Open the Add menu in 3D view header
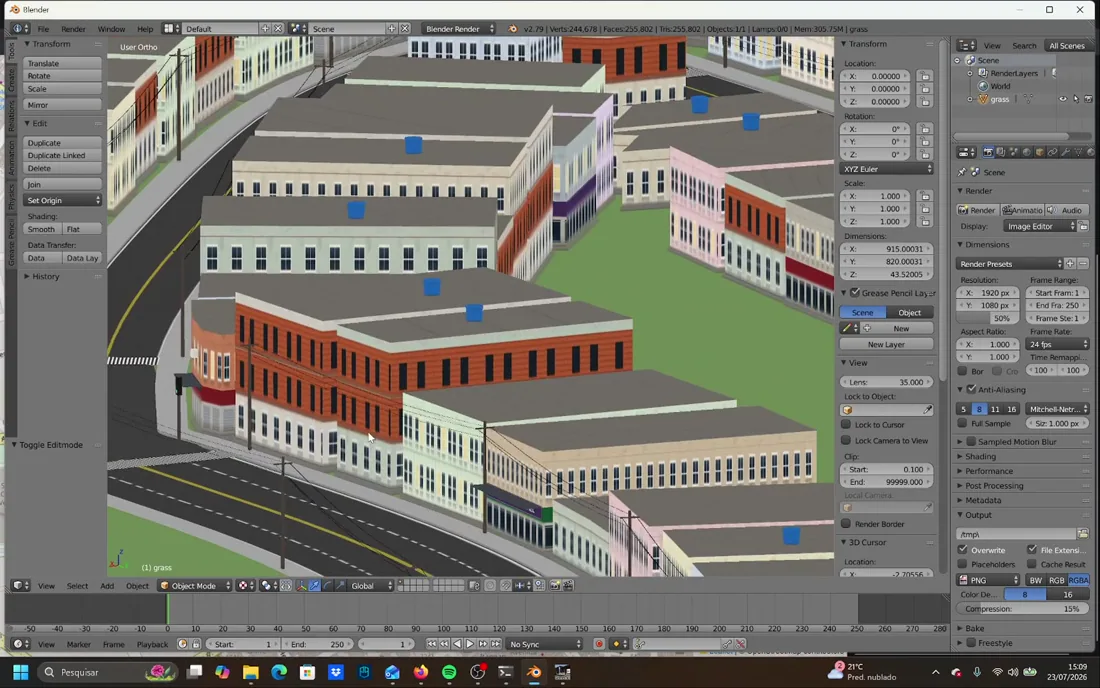The image size is (1100, 688). click(x=107, y=586)
